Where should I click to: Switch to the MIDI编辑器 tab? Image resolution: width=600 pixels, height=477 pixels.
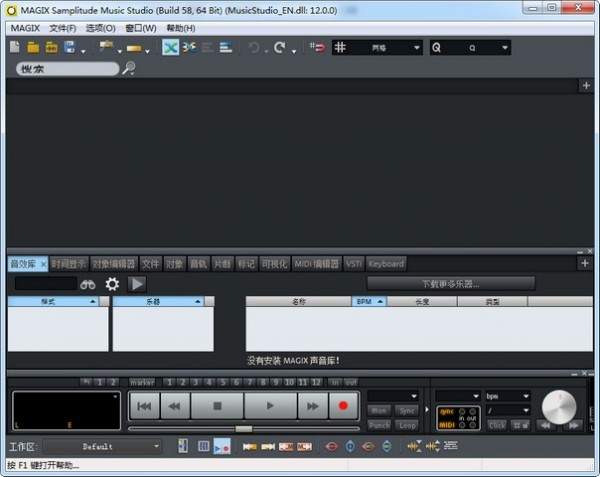click(x=317, y=264)
